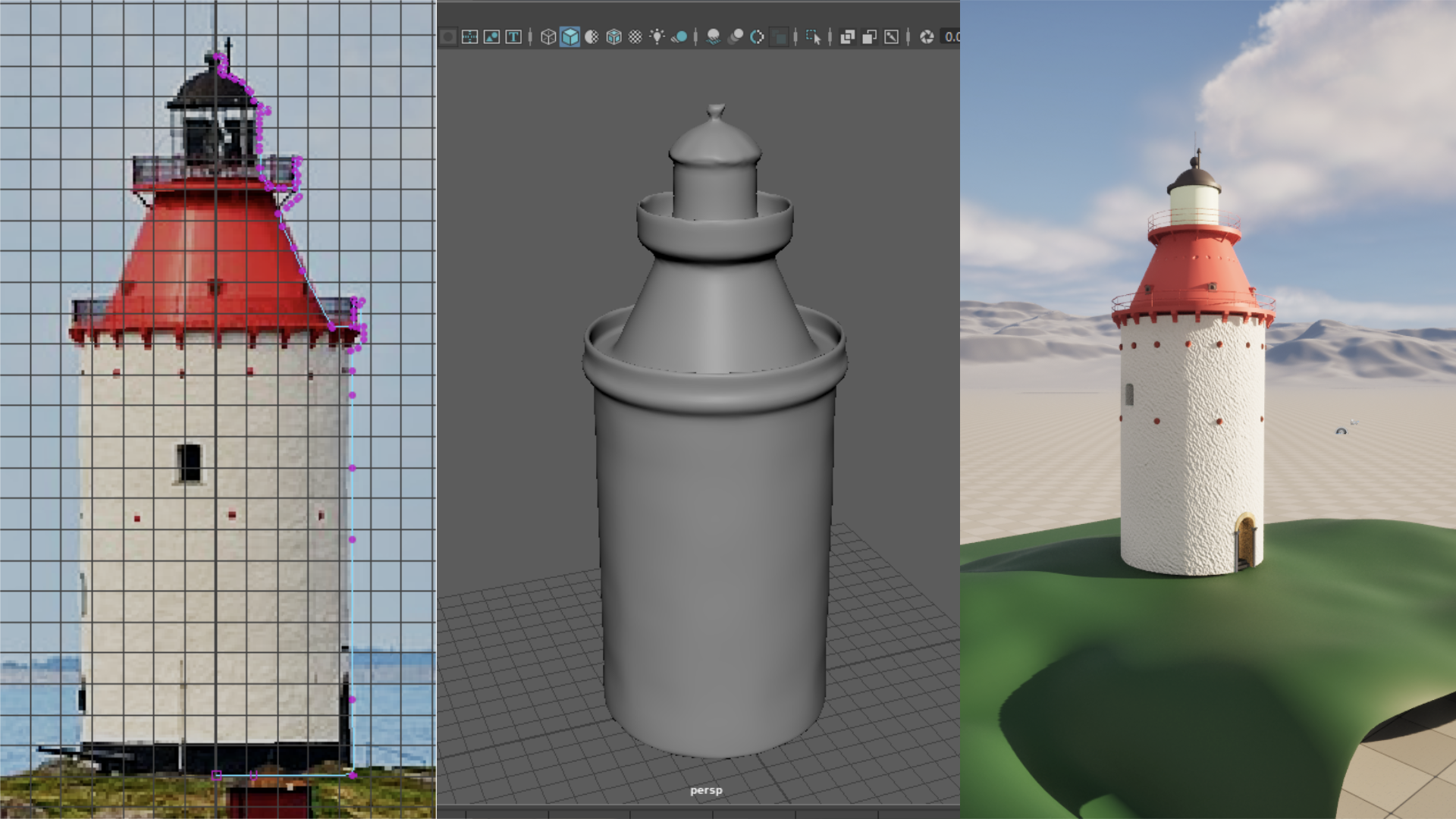The image size is (1456, 819).
Task: Click the Use All Lights bulb icon
Action: [657, 36]
